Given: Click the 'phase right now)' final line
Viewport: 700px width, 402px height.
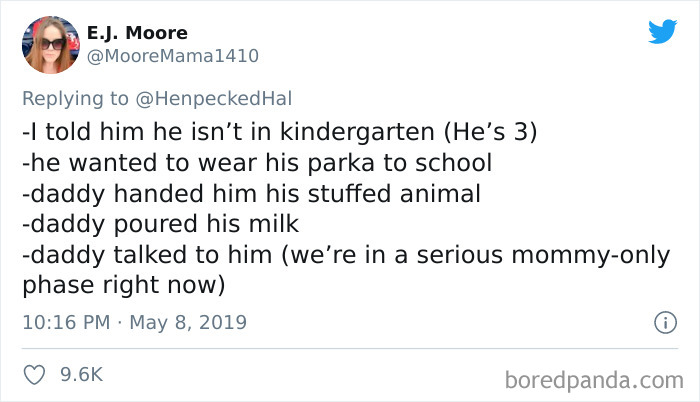Looking at the screenshot, I should pos(124,285).
